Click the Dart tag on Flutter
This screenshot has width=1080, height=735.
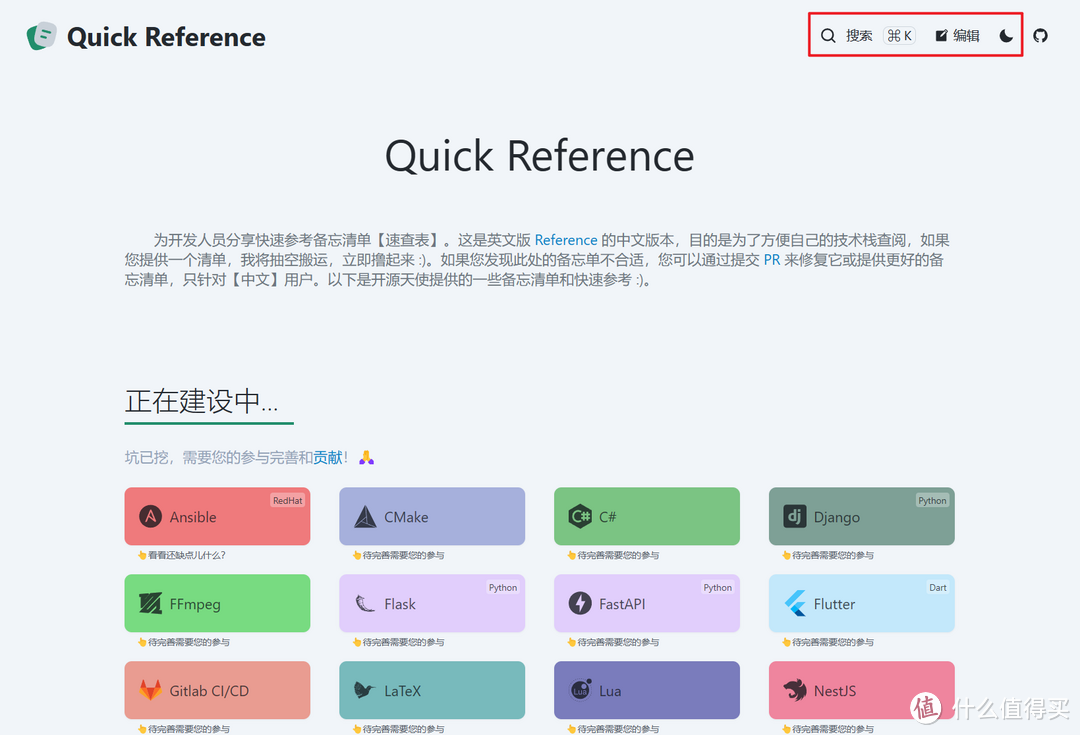pyautogui.click(x=938, y=588)
